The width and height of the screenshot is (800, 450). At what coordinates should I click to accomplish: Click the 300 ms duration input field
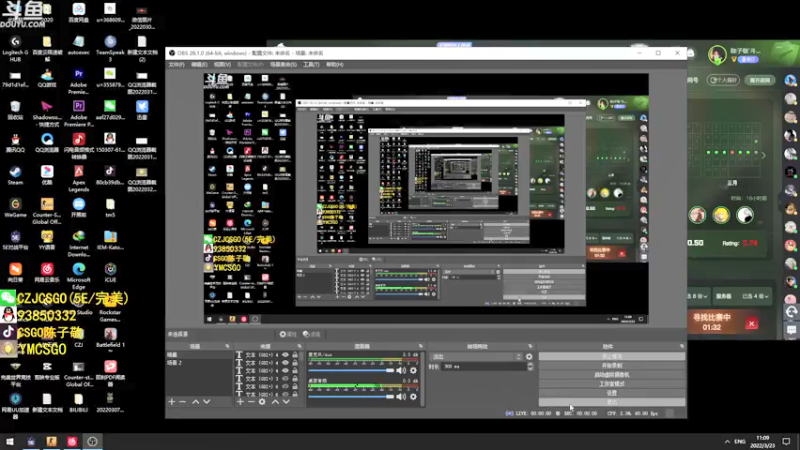tap(484, 366)
